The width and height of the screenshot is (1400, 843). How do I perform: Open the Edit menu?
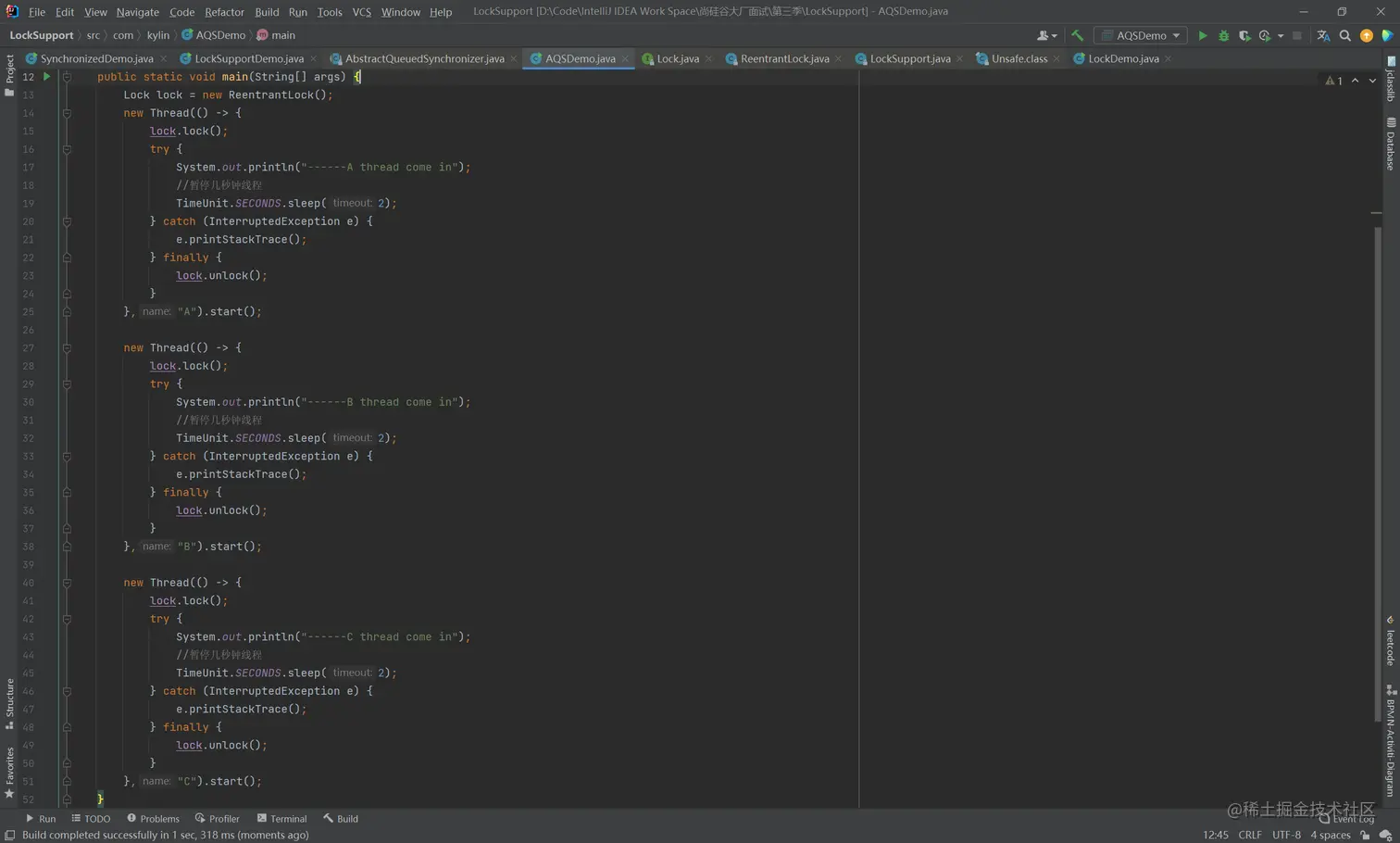pyautogui.click(x=65, y=12)
